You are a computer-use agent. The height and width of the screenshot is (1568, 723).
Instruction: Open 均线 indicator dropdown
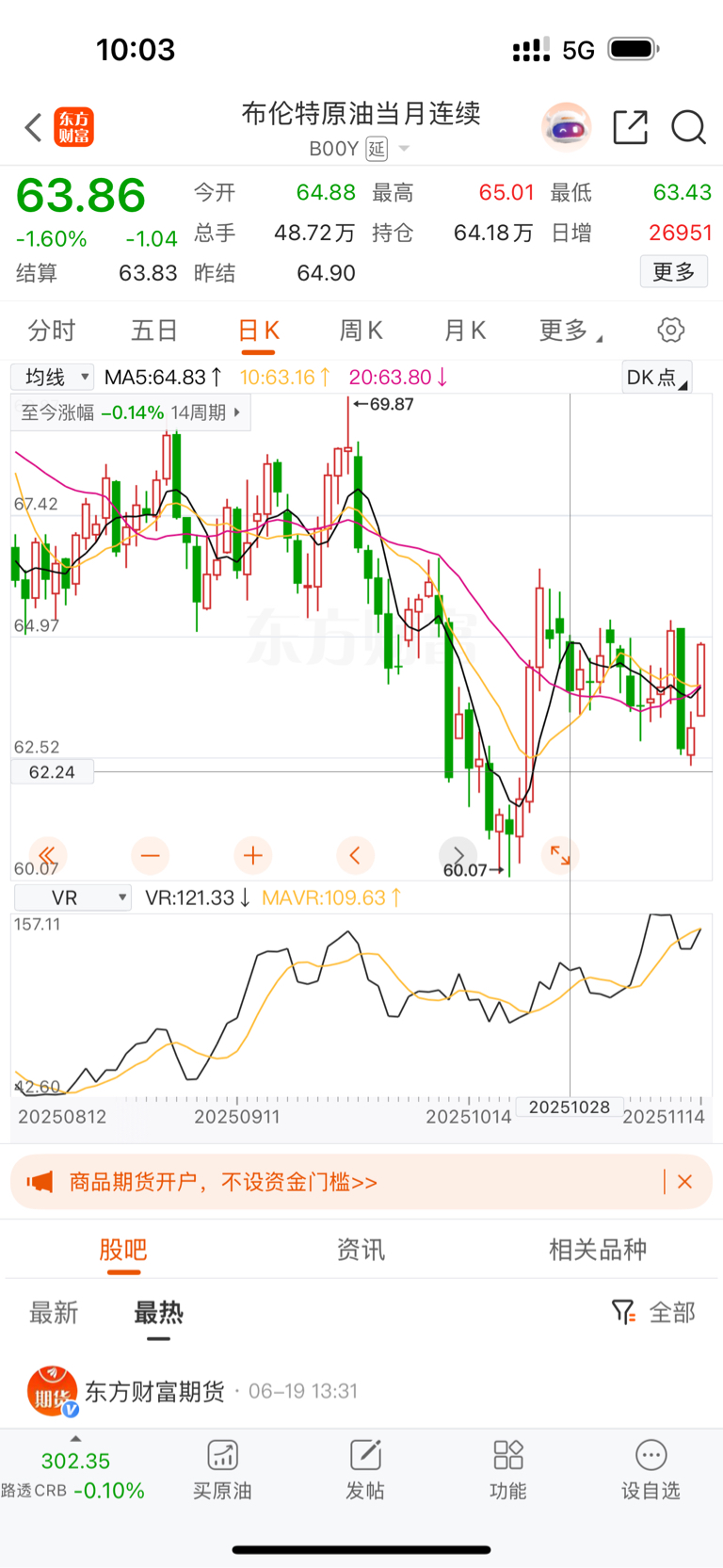(x=53, y=378)
